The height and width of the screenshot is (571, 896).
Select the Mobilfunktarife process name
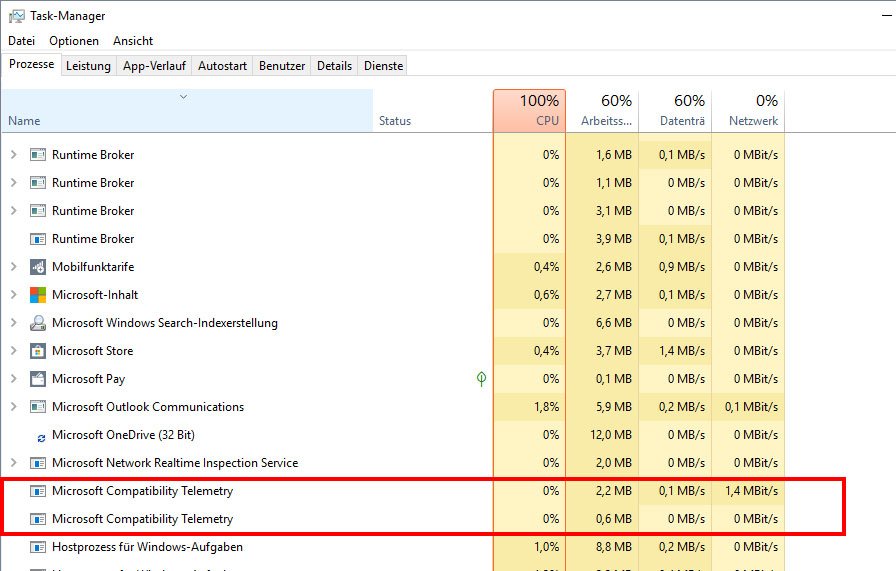[x=93, y=267]
